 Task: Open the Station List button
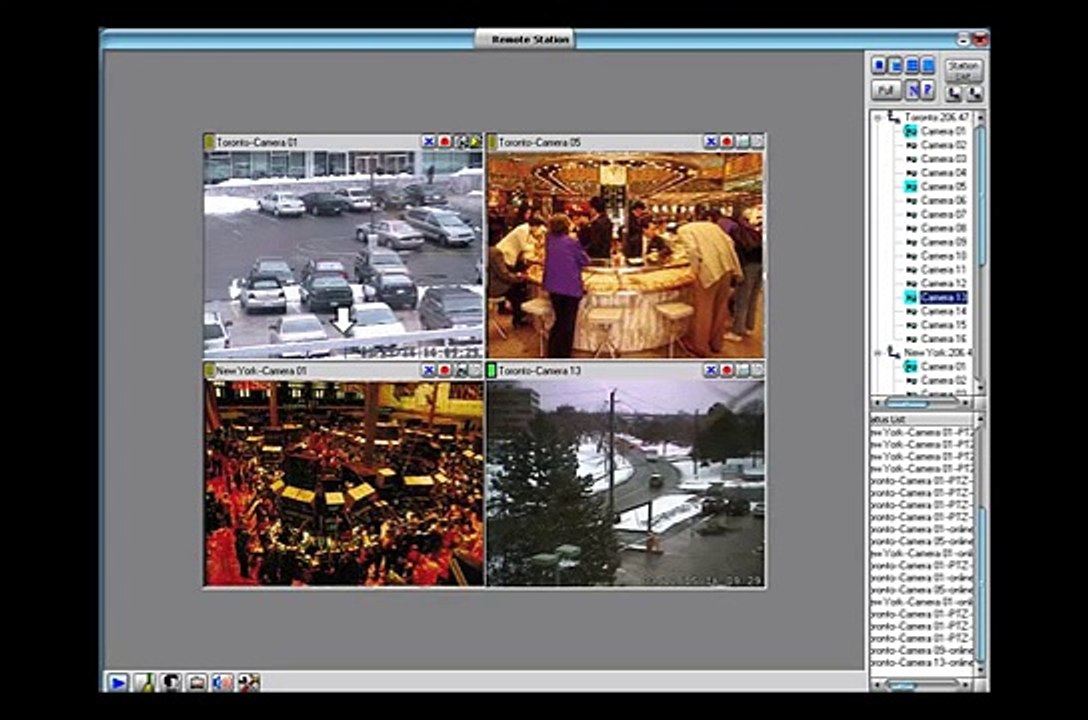(963, 69)
